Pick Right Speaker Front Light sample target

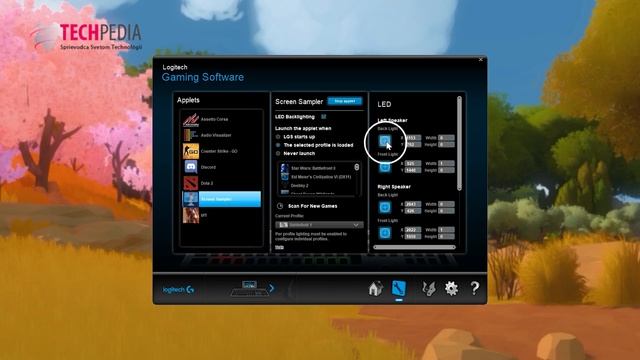click(384, 233)
